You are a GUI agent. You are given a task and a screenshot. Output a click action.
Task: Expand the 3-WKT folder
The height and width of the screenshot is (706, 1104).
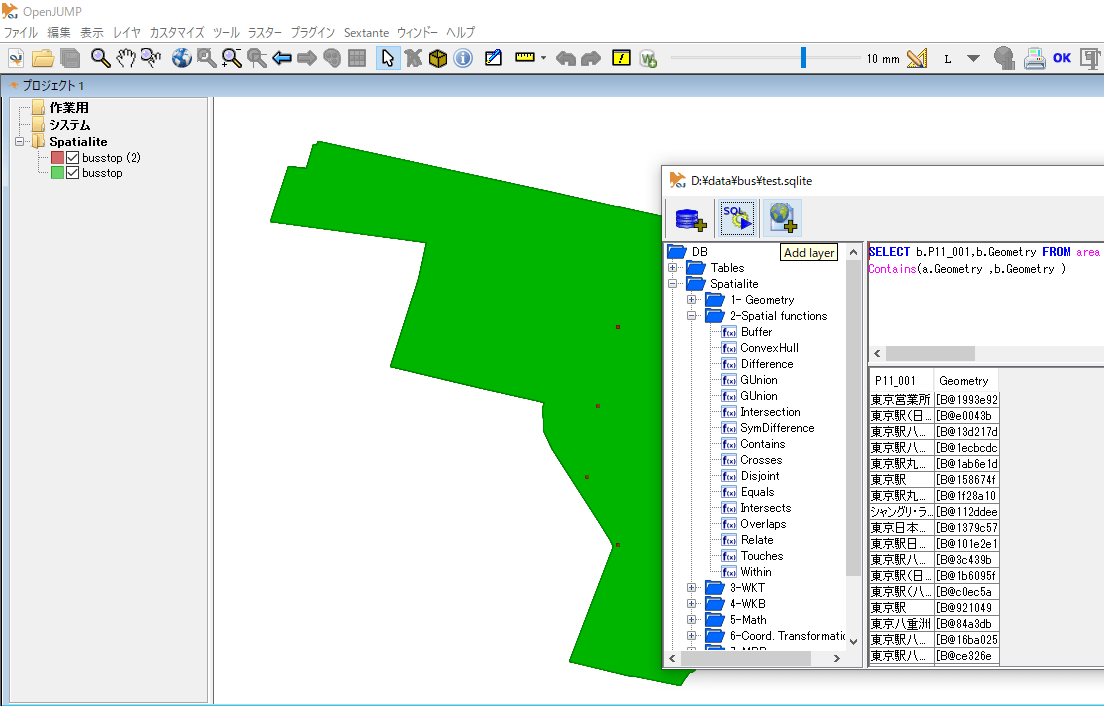pyautogui.click(x=691, y=588)
